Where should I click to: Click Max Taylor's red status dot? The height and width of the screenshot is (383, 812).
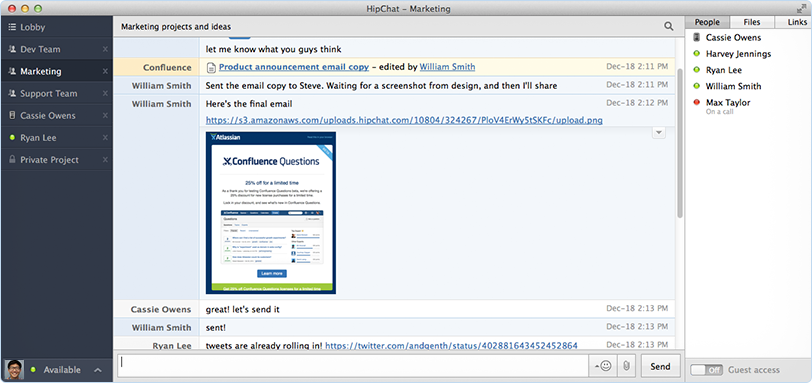697,102
